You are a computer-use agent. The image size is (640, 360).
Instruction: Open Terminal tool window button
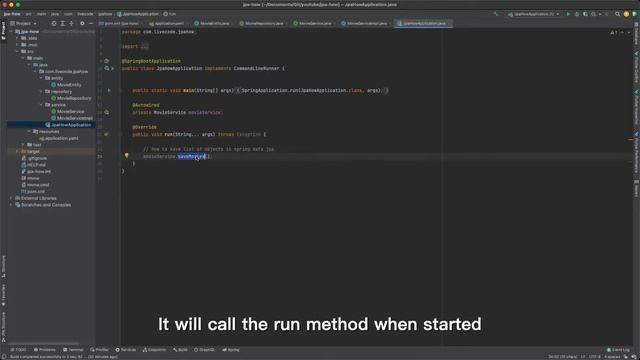[x=73, y=350]
